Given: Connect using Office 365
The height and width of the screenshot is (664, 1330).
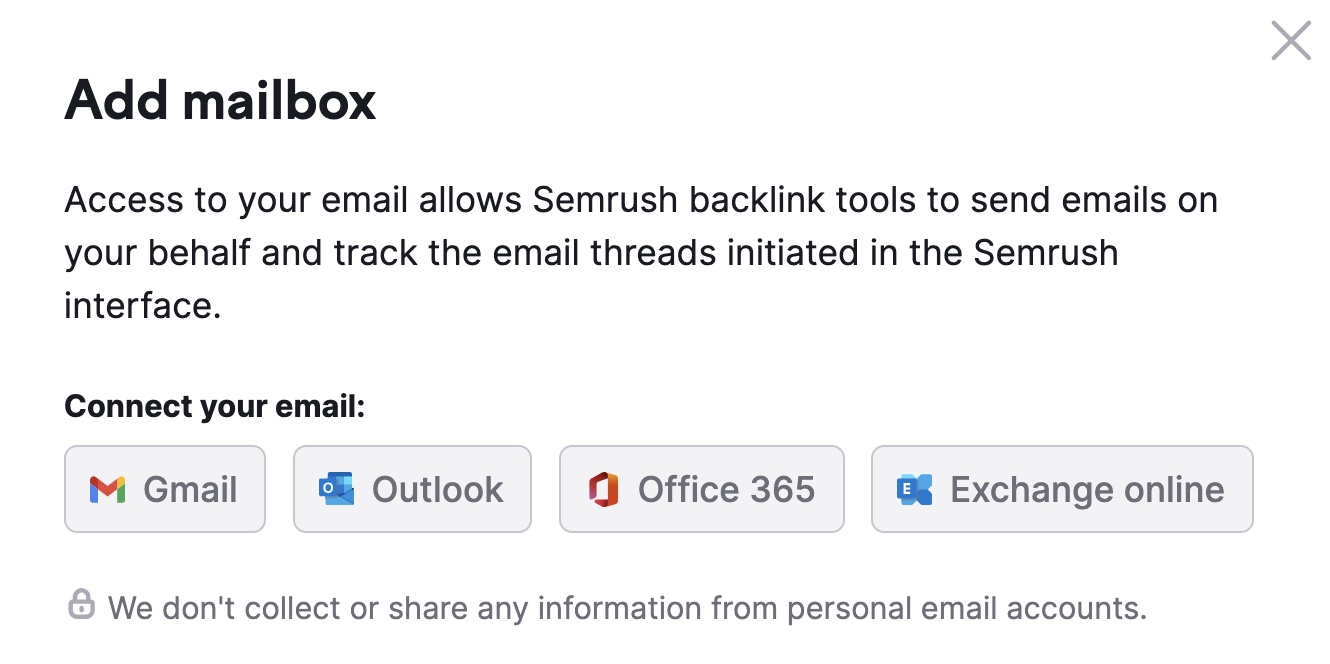Looking at the screenshot, I should tap(701, 489).
